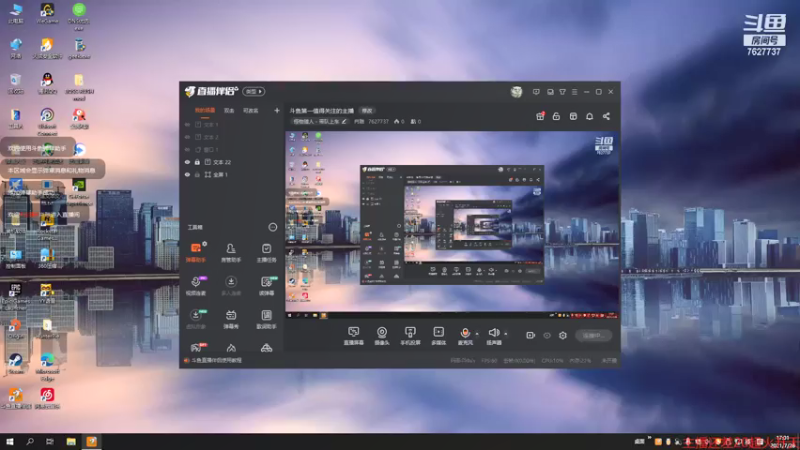Open the 虚拟形象 tool with green badge

pyautogui.click(x=195, y=319)
